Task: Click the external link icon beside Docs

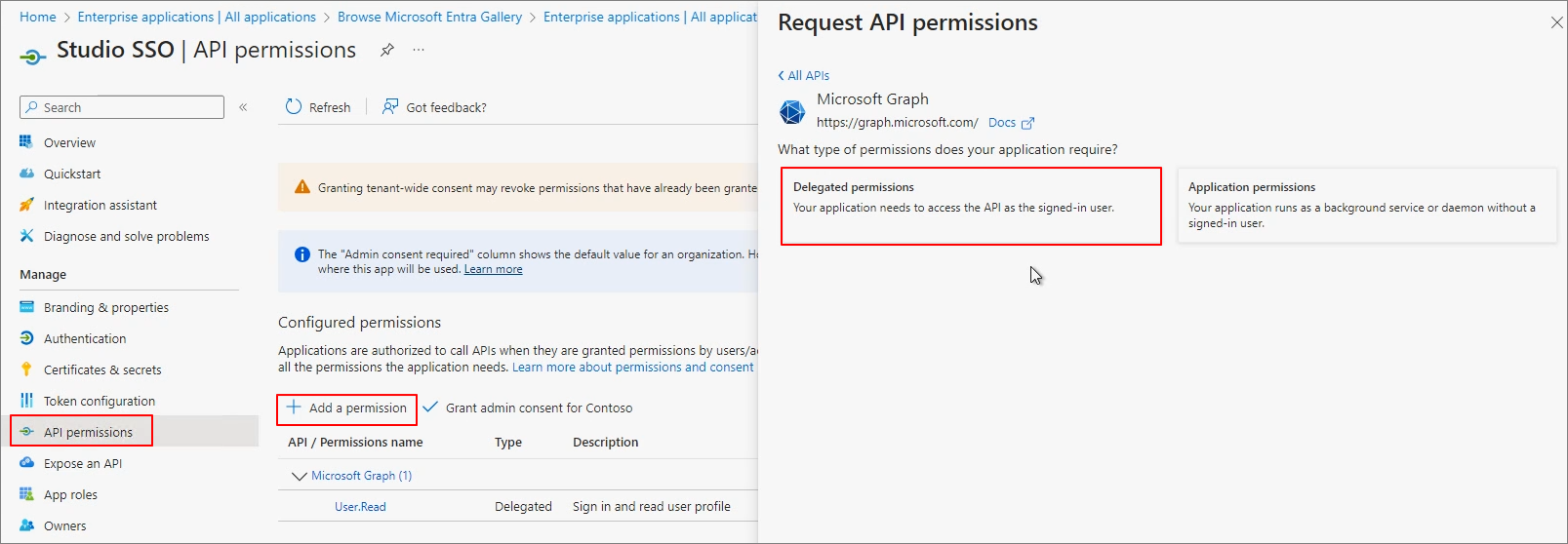Action: tap(1027, 123)
